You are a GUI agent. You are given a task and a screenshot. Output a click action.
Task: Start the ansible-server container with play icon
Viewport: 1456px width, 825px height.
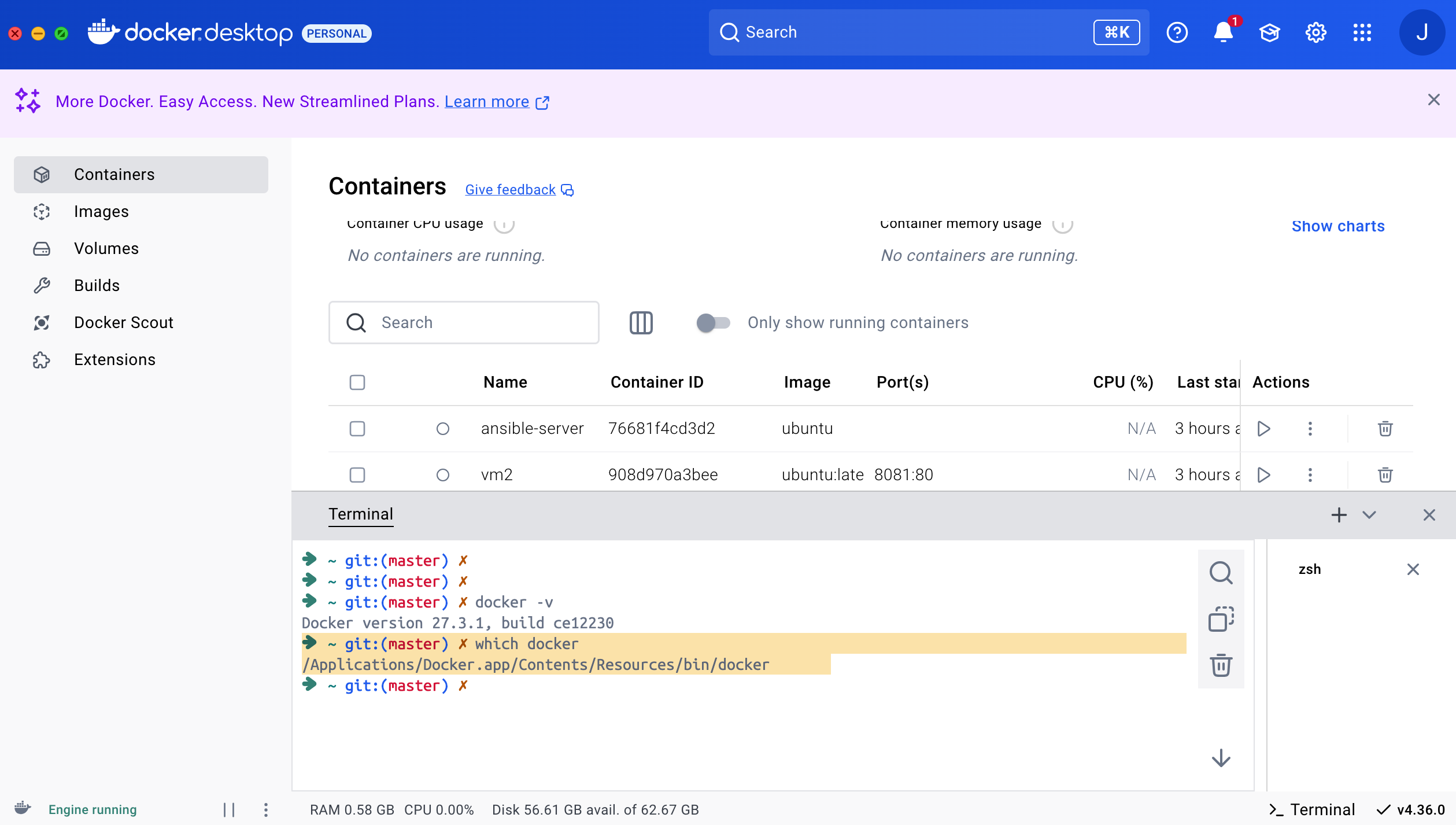[x=1264, y=429]
